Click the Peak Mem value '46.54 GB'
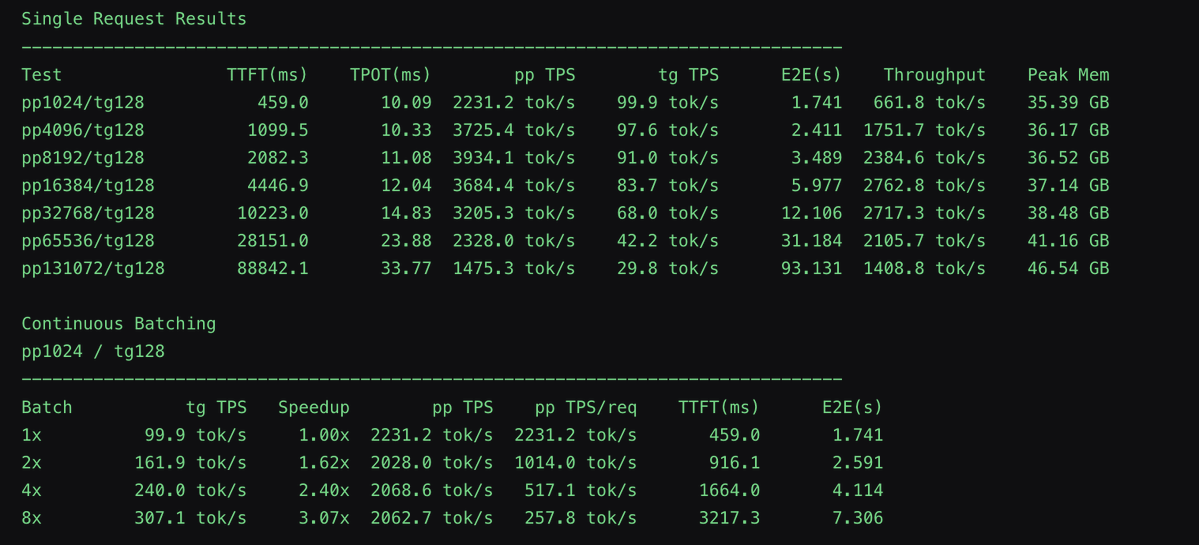The height and width of the screenshot is (545, 1199). 1068,268
